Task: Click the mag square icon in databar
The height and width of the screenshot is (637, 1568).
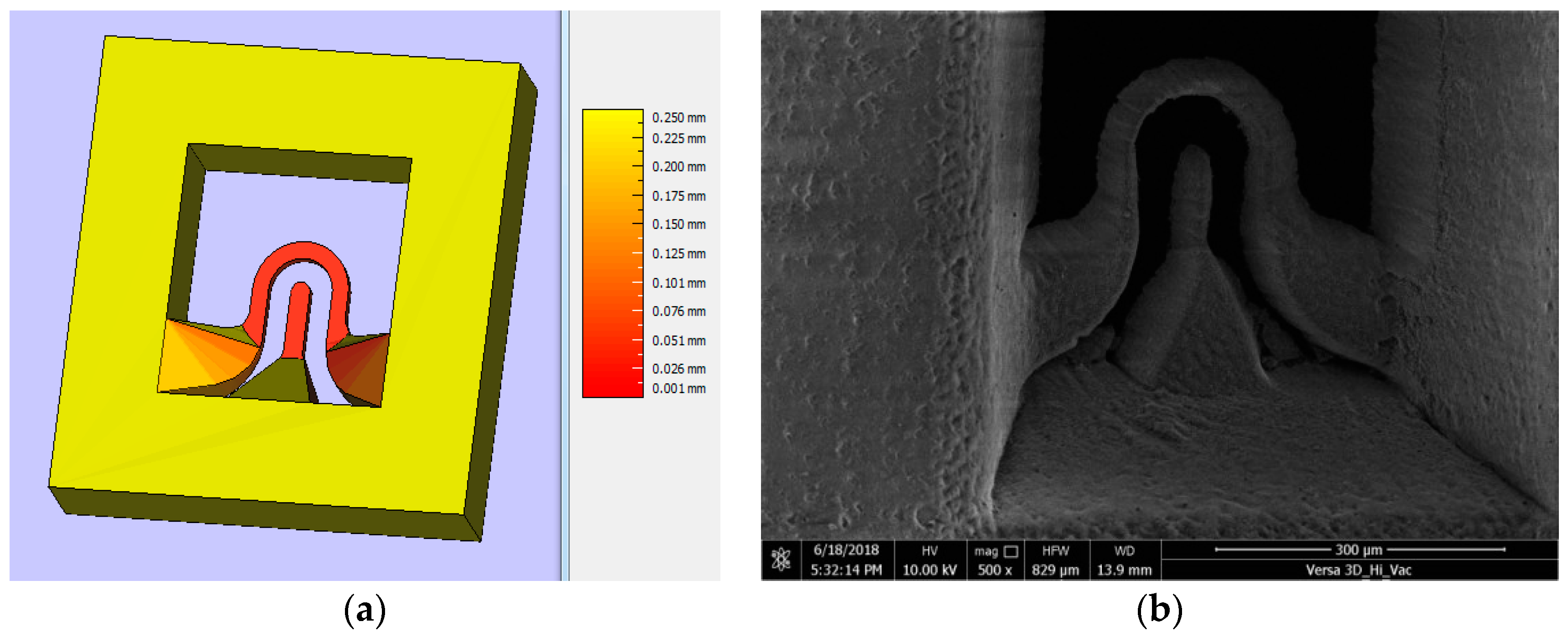Action: pos(1010,551)
